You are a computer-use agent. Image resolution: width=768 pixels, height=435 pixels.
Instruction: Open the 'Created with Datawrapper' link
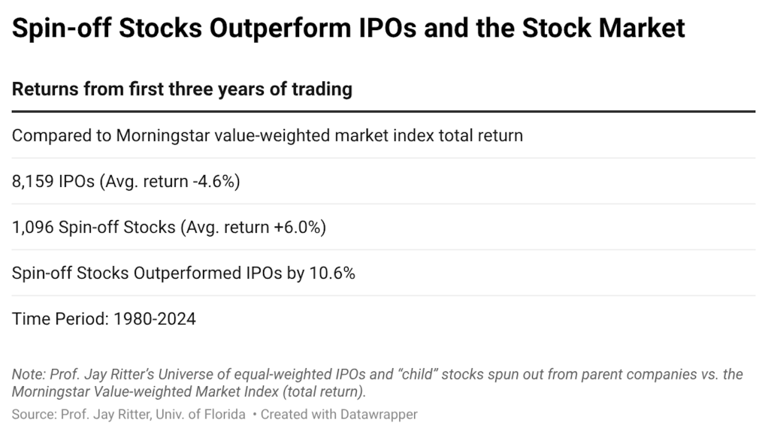[x=339, y=414]
